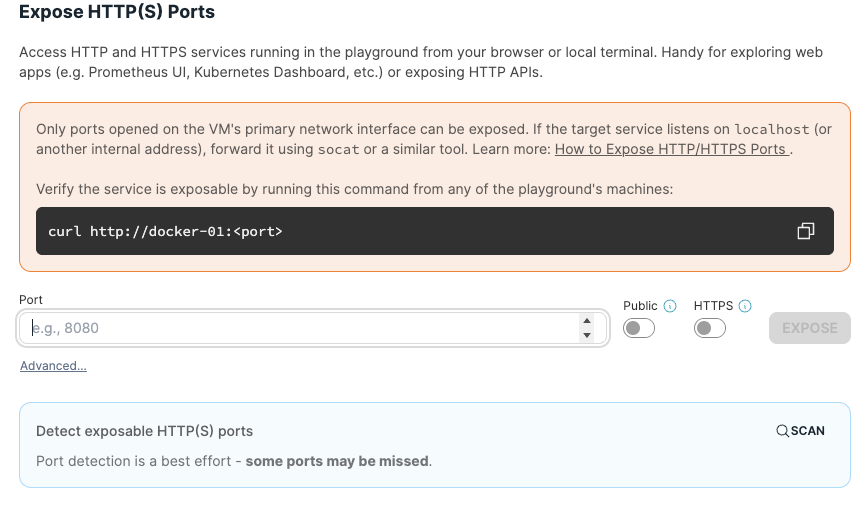Copy the curl command to clipboard
Screen dimensions: 864x510
tap(806, 231)
